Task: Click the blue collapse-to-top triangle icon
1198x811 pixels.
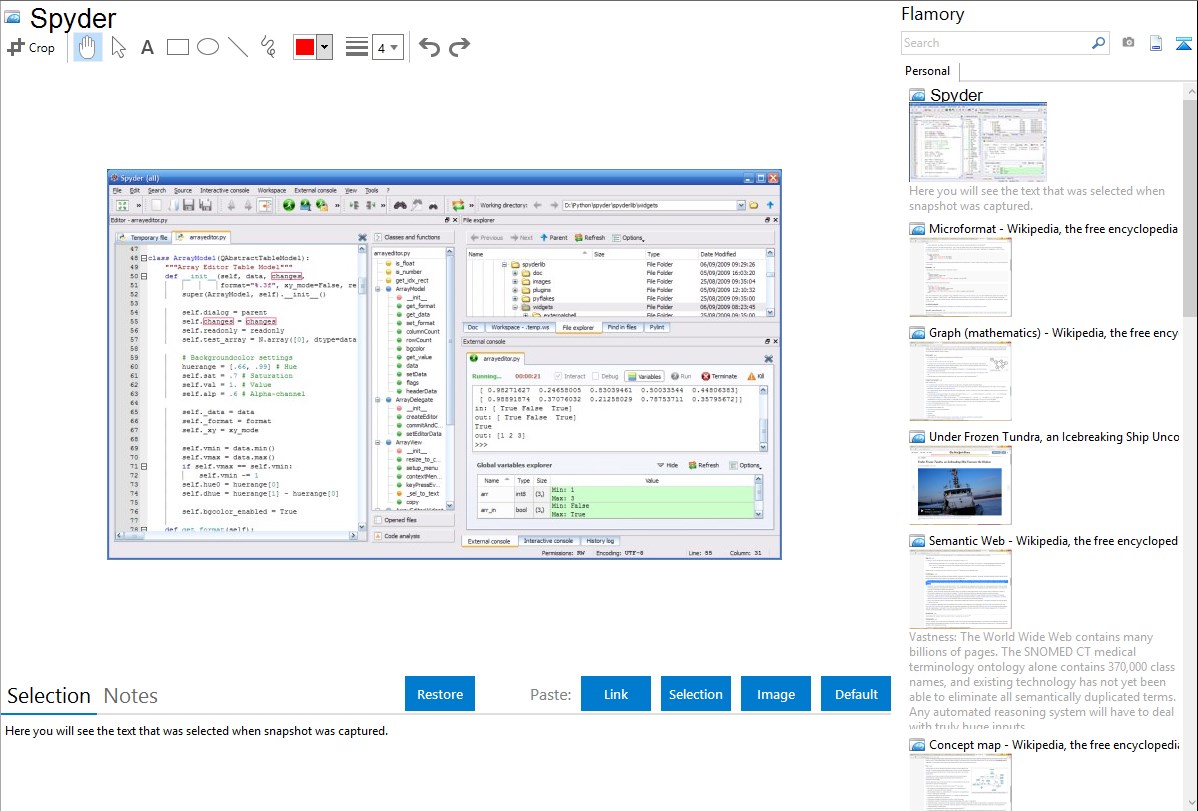Action: (x=1183, y=43)
